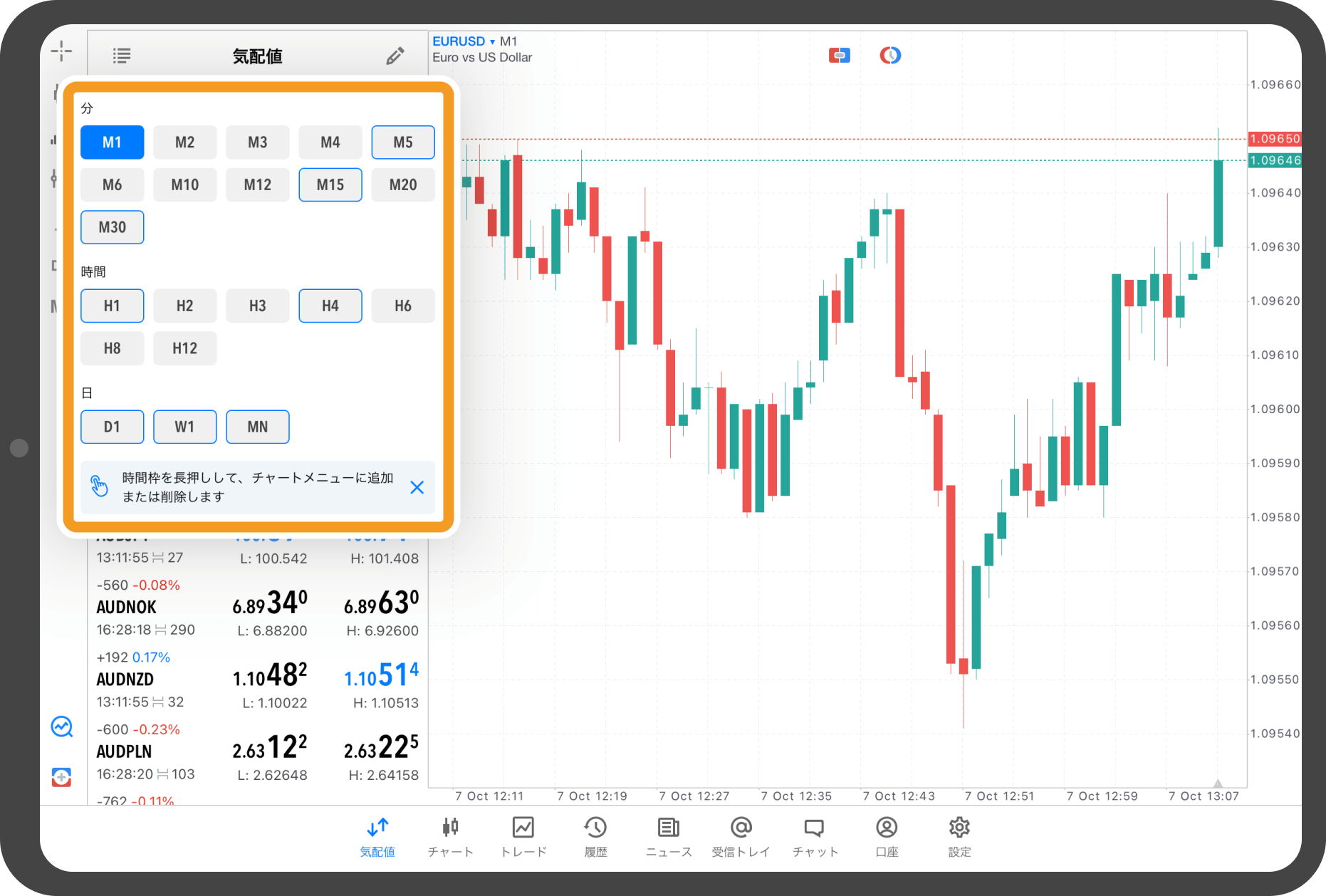The image size is (1326, 896).
Task: Pick the M4 timeframe
Action: point(330,142)
